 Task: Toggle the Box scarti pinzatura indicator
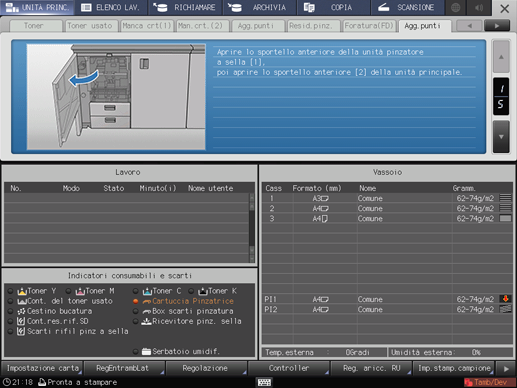(x=135, y=311)
